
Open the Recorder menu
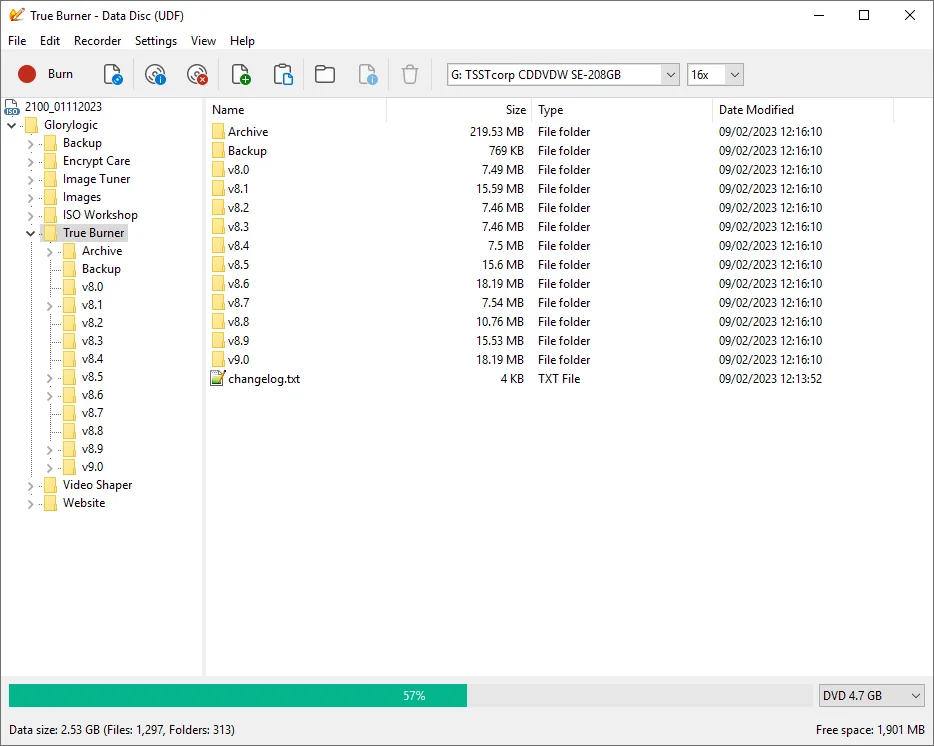pyautogui.click(x=98, y=41)
